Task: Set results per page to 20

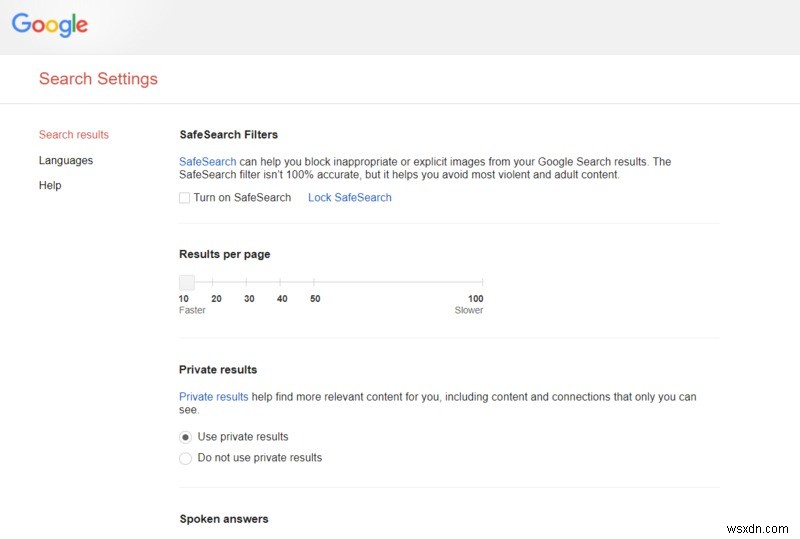Action: 216,284
